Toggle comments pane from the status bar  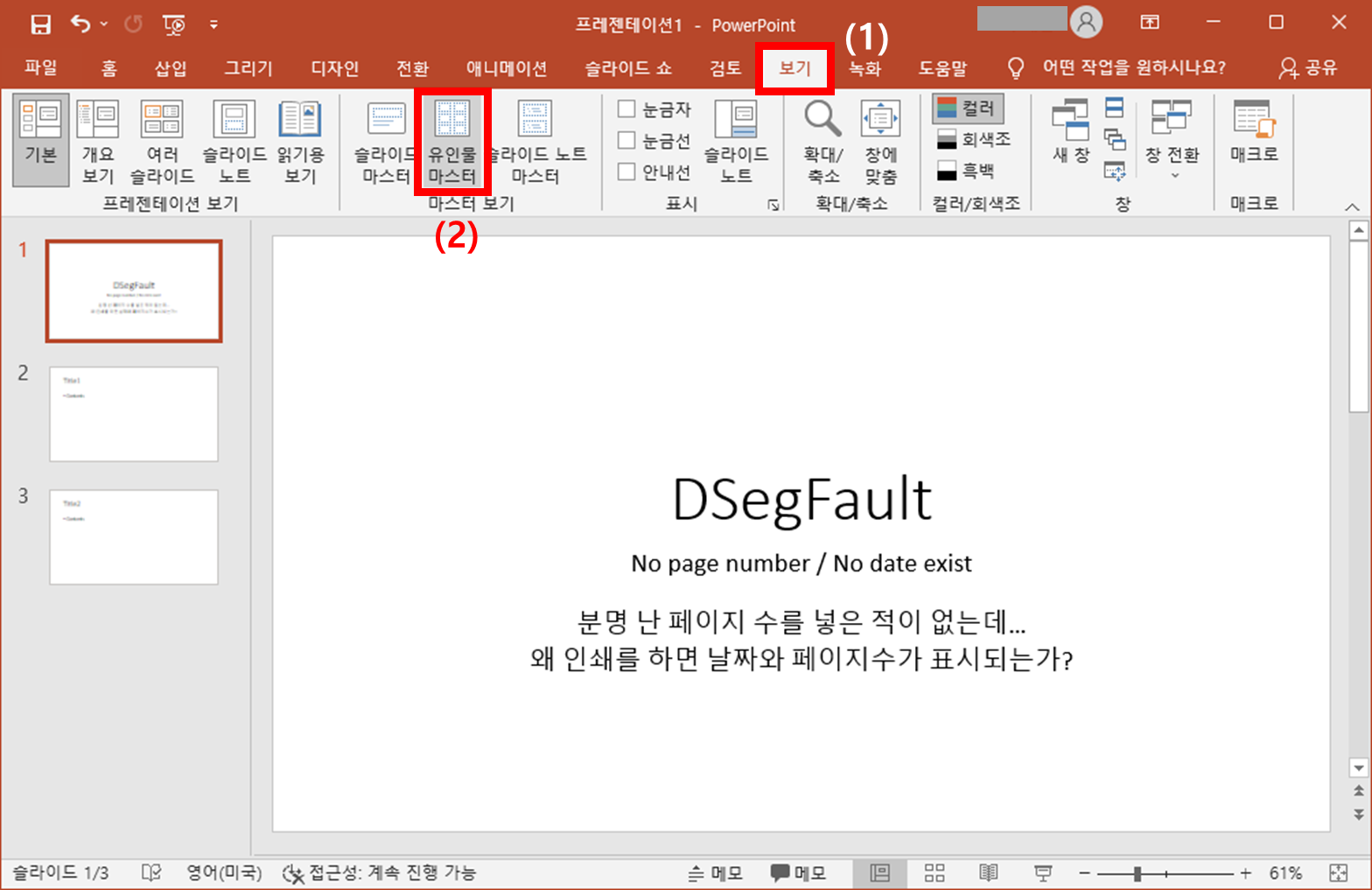pos(797,872)
